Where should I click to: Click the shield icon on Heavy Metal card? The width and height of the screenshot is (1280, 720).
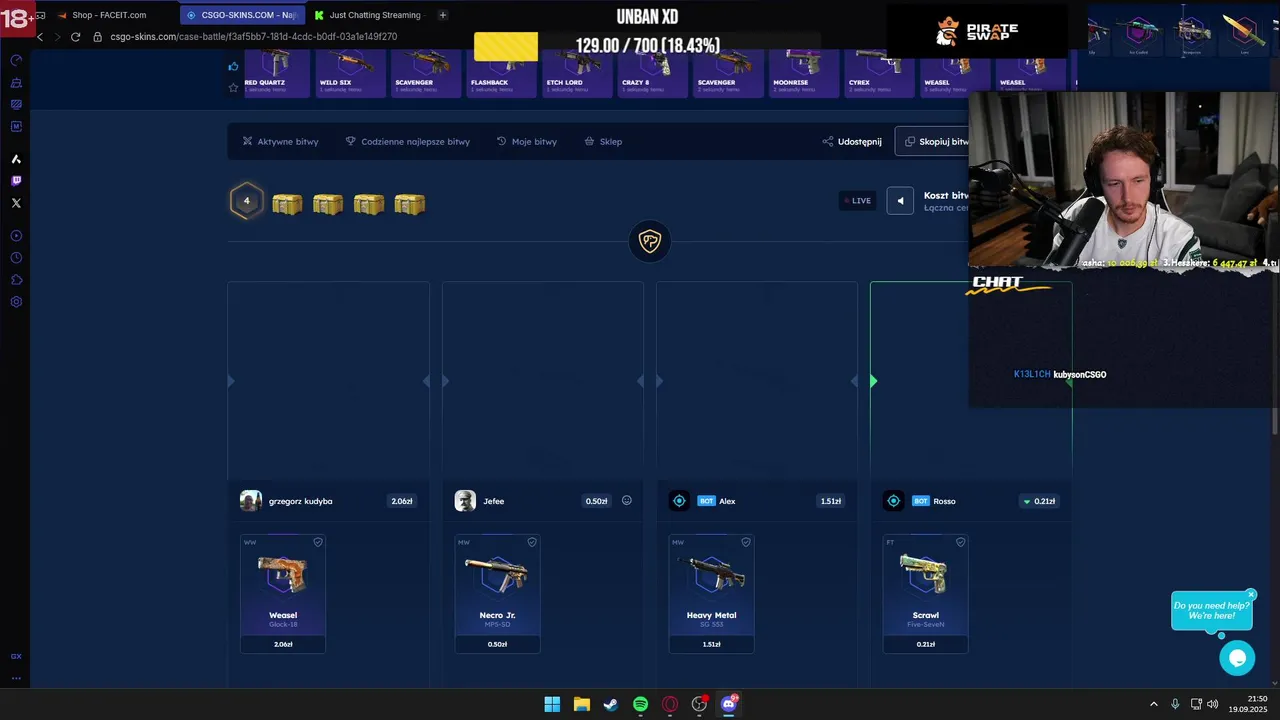pyautogui.click(x=746, y=542)
